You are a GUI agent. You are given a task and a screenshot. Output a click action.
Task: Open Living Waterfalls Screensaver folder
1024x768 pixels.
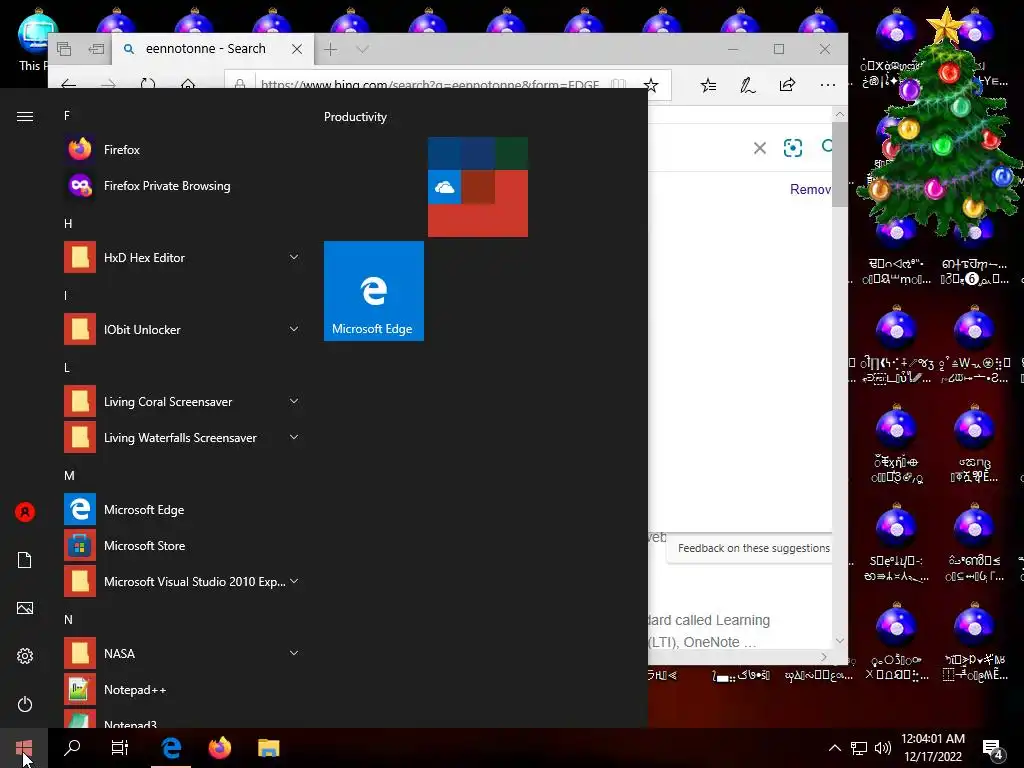pyautogui.click(x=183, y=438)
